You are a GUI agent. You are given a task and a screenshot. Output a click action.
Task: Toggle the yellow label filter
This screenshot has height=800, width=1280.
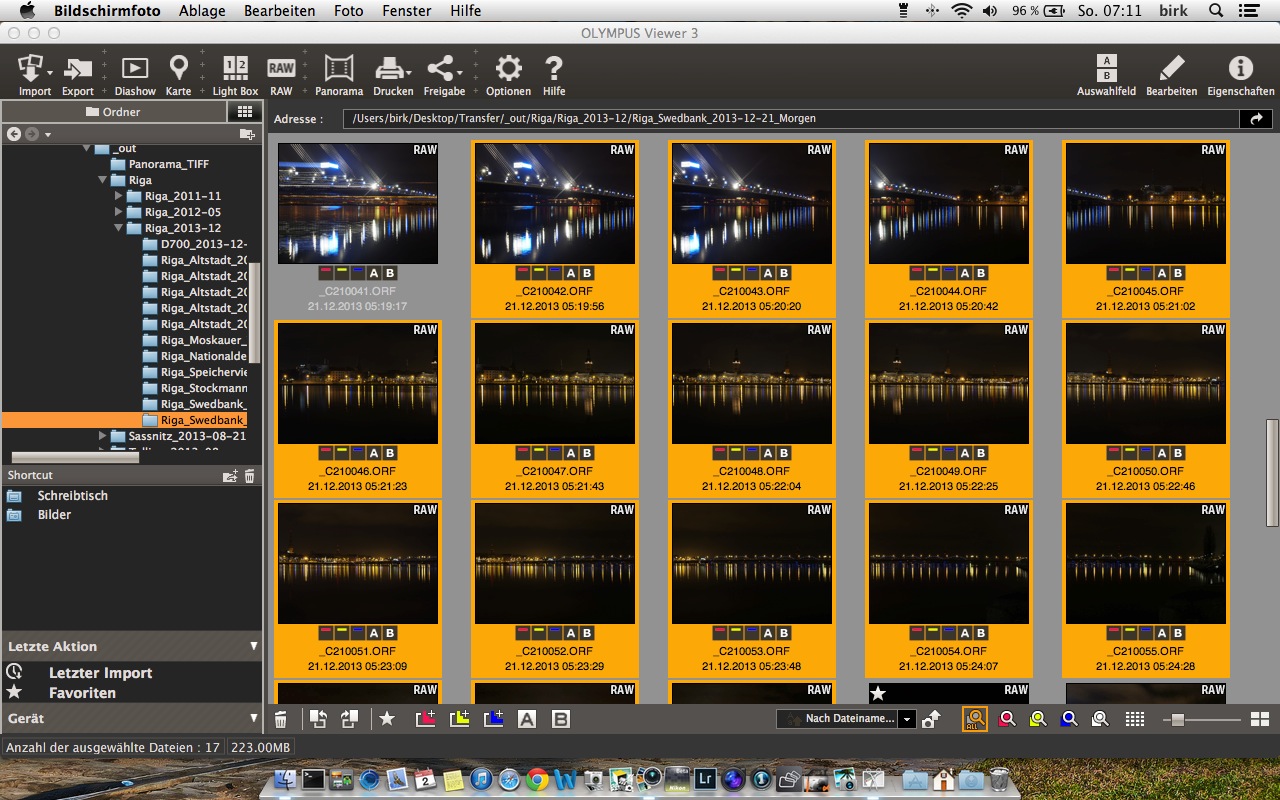pos(1038,719)
